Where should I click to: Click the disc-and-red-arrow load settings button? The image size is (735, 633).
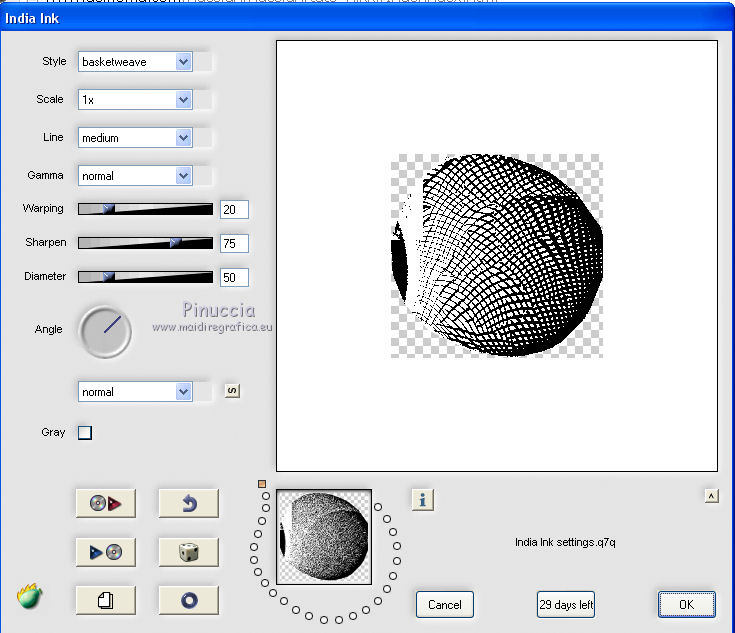tap(106, 504)
